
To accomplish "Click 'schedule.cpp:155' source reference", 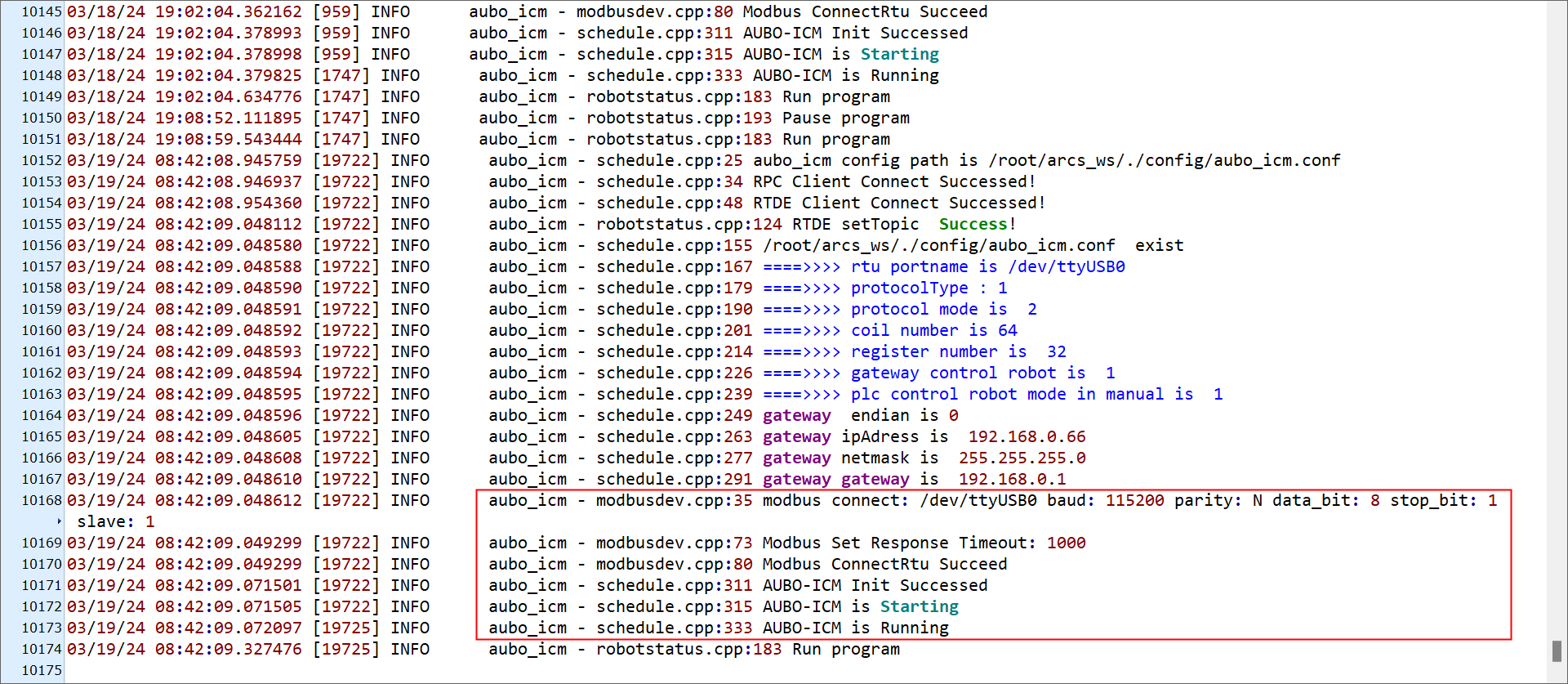I will (x=675, y=245).
